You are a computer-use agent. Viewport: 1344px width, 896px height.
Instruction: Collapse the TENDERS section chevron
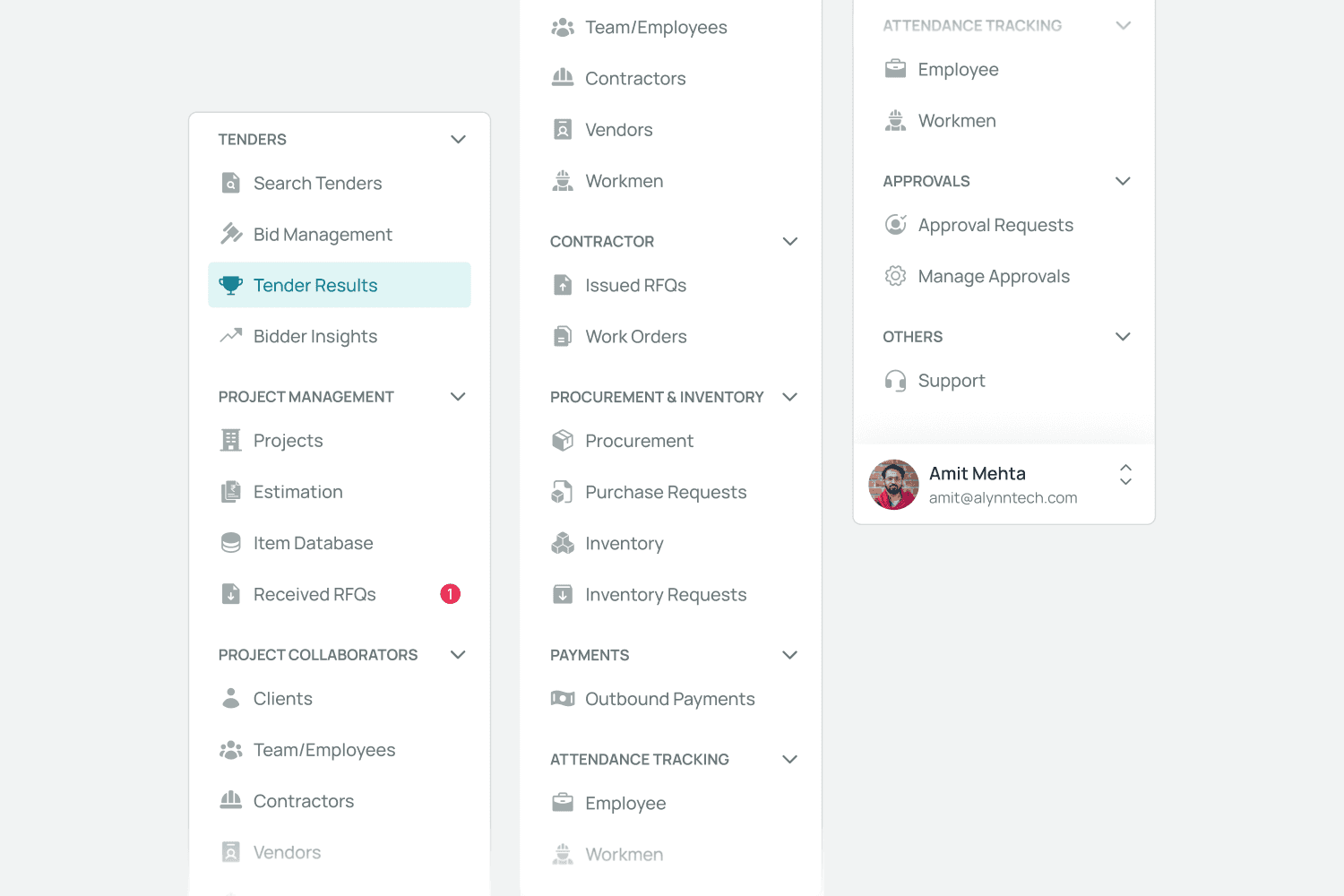coord(458,139)
